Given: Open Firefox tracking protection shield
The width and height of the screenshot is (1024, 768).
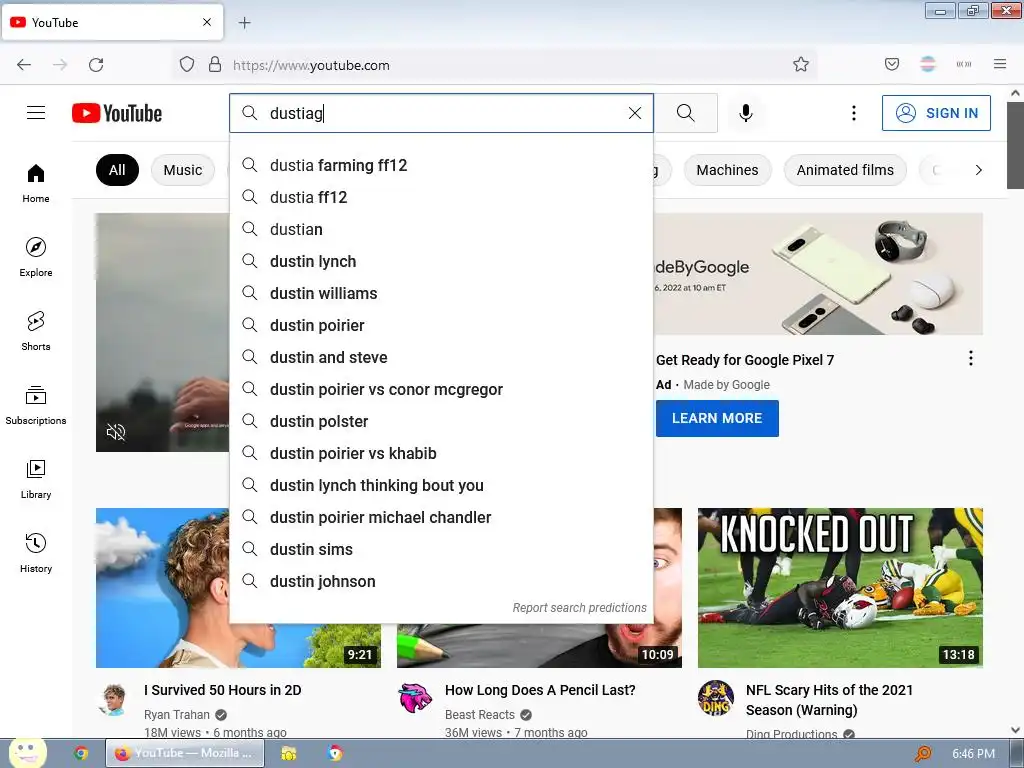Looking at the screenshot, I should point(187,64).
